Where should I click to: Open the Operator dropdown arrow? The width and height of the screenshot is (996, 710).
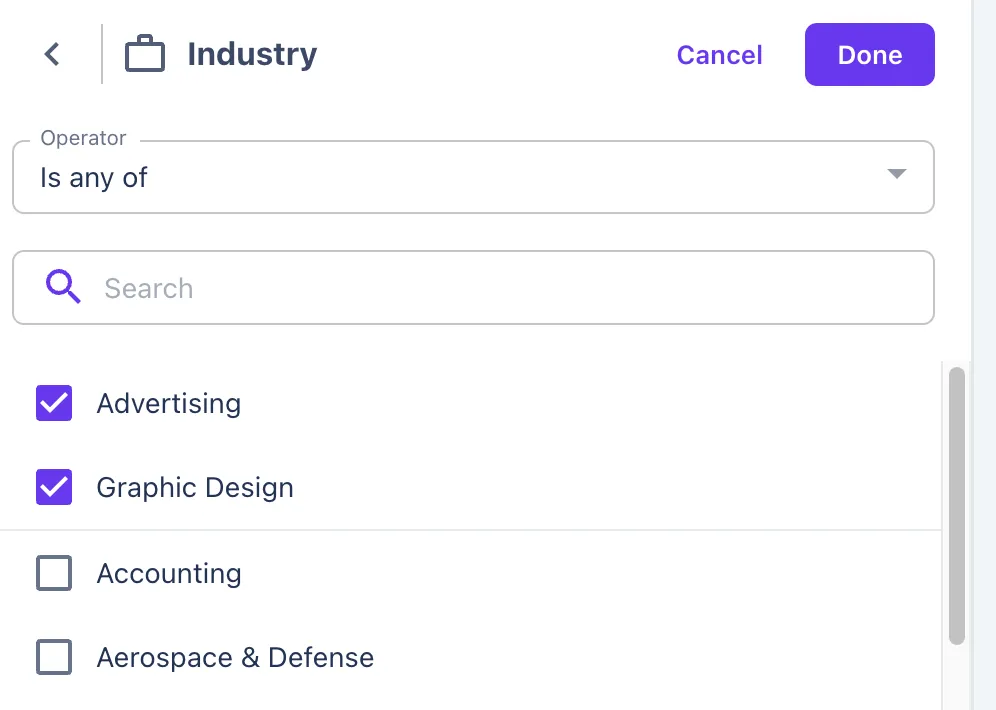(896, 174)
